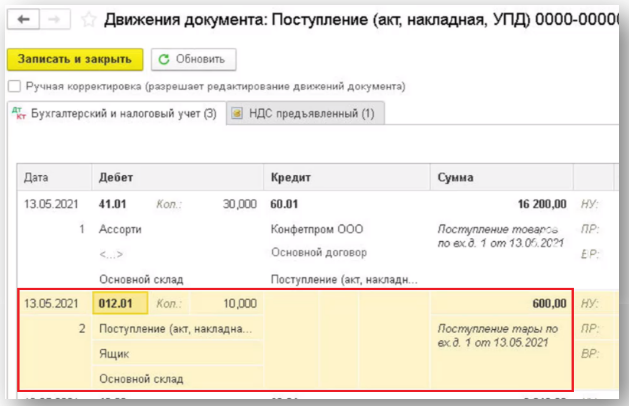Click the Дата column header

pos(36,177)
